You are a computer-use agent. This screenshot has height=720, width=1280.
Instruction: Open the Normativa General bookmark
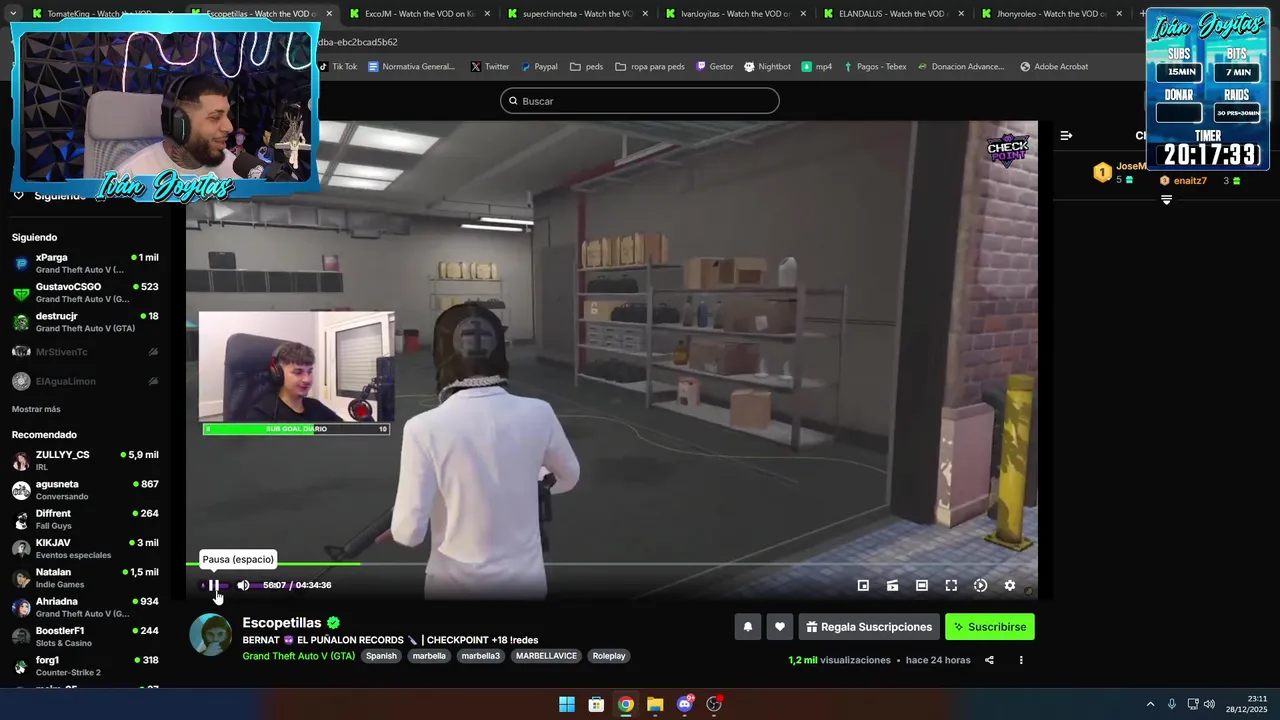coord(411,67)
